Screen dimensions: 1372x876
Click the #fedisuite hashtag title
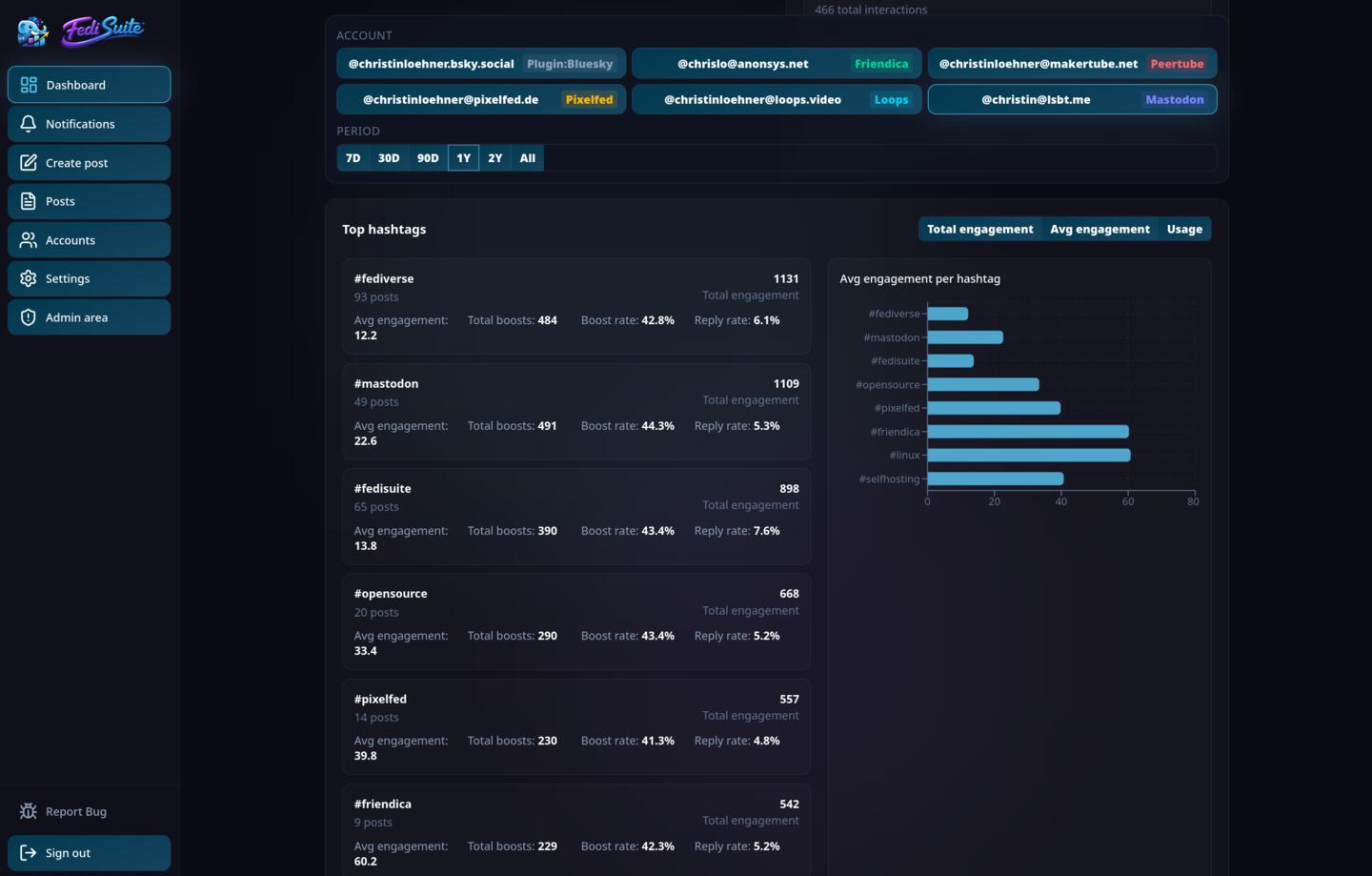pos(383,488)
